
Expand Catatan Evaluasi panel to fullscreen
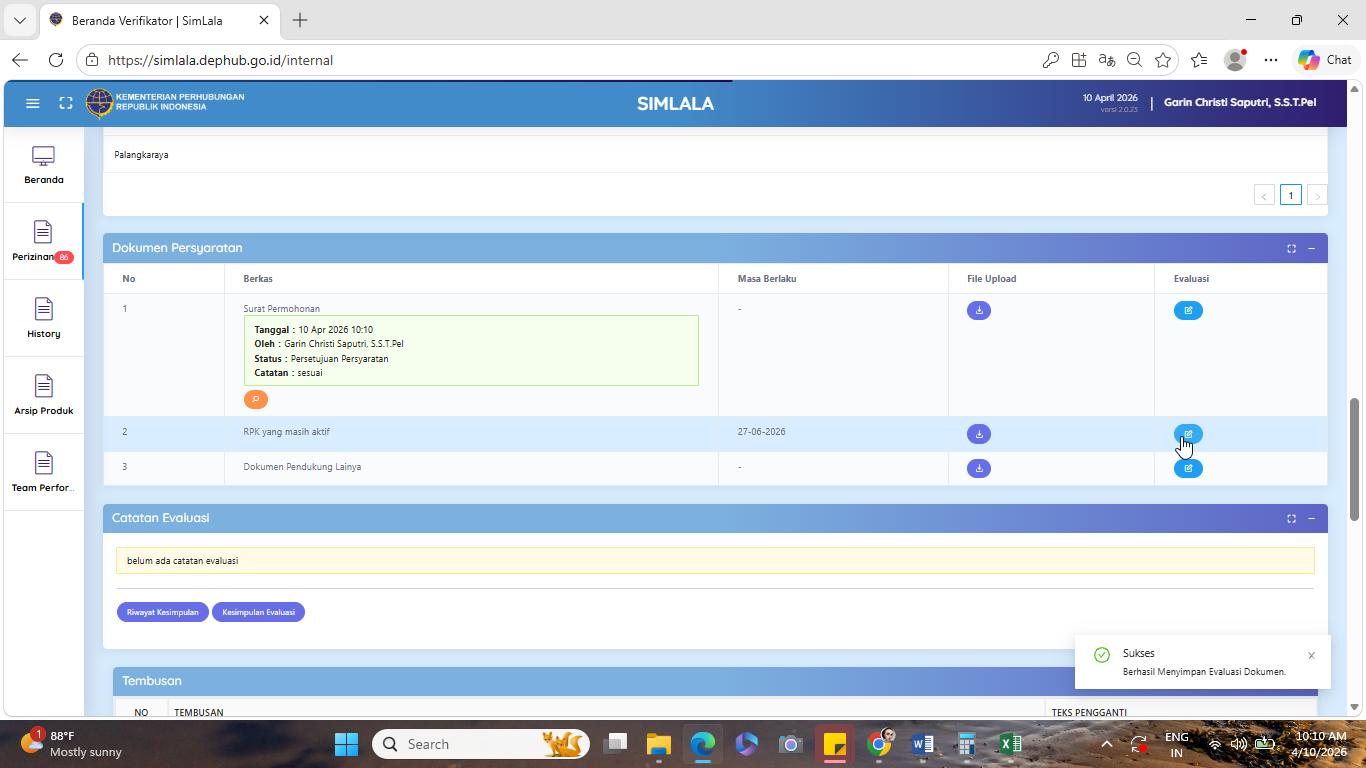1291,518
